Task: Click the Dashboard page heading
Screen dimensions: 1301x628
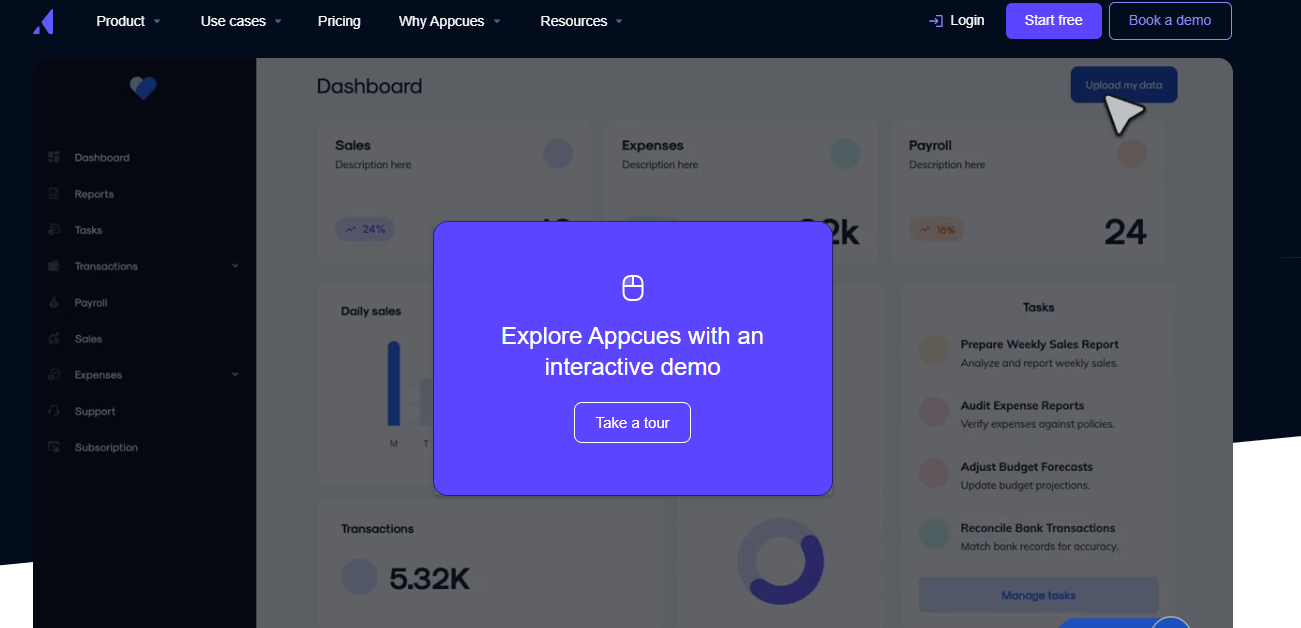Action: pyautogui.click(x=369, y=86)
